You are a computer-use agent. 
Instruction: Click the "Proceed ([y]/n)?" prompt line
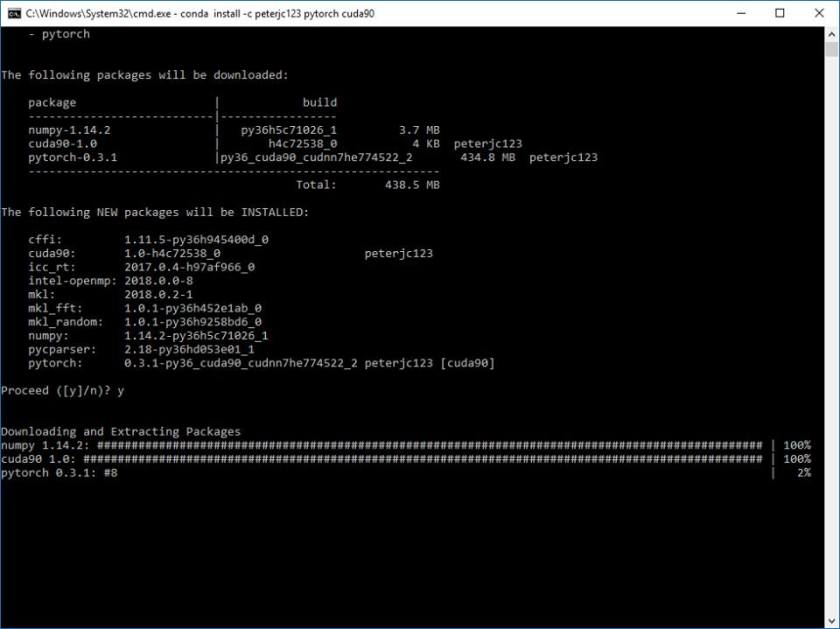click(x=62, y=390)
